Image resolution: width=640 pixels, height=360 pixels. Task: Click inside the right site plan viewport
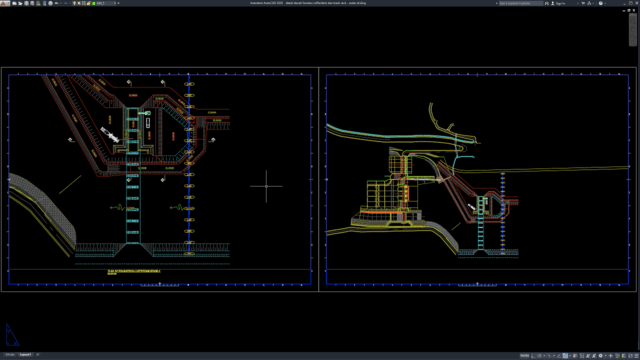click(477, 180)
